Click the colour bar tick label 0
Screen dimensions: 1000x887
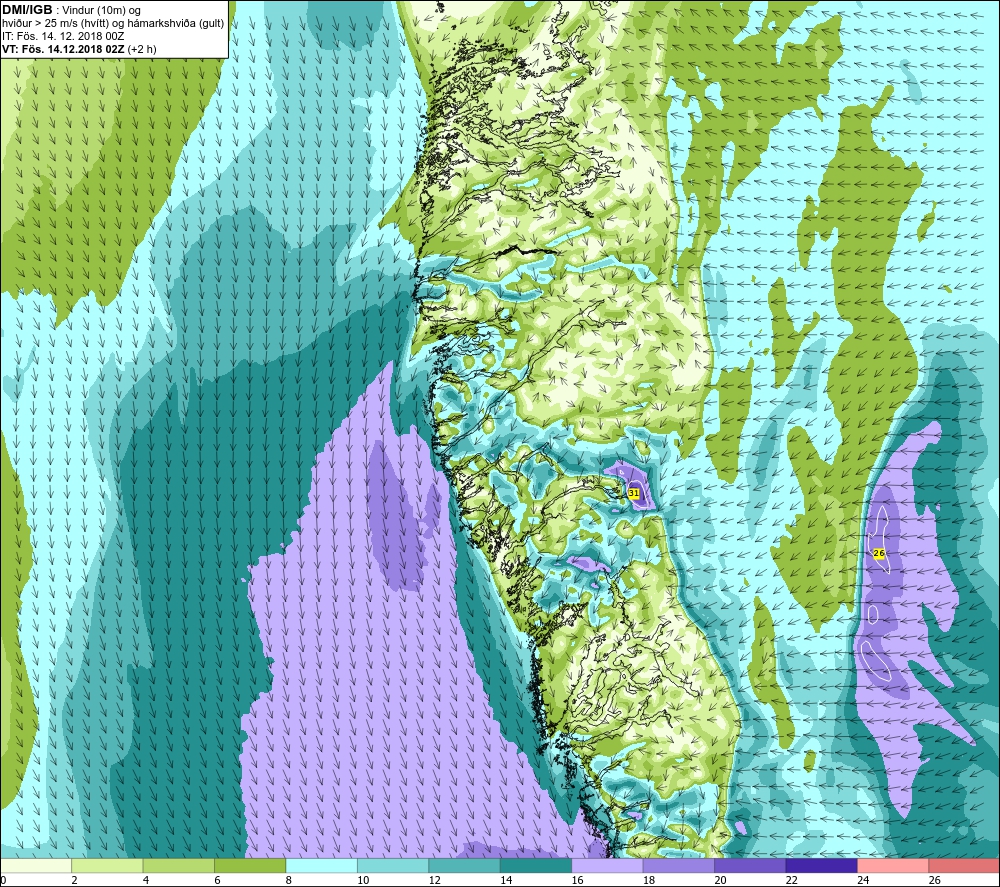tap(3, 880)
